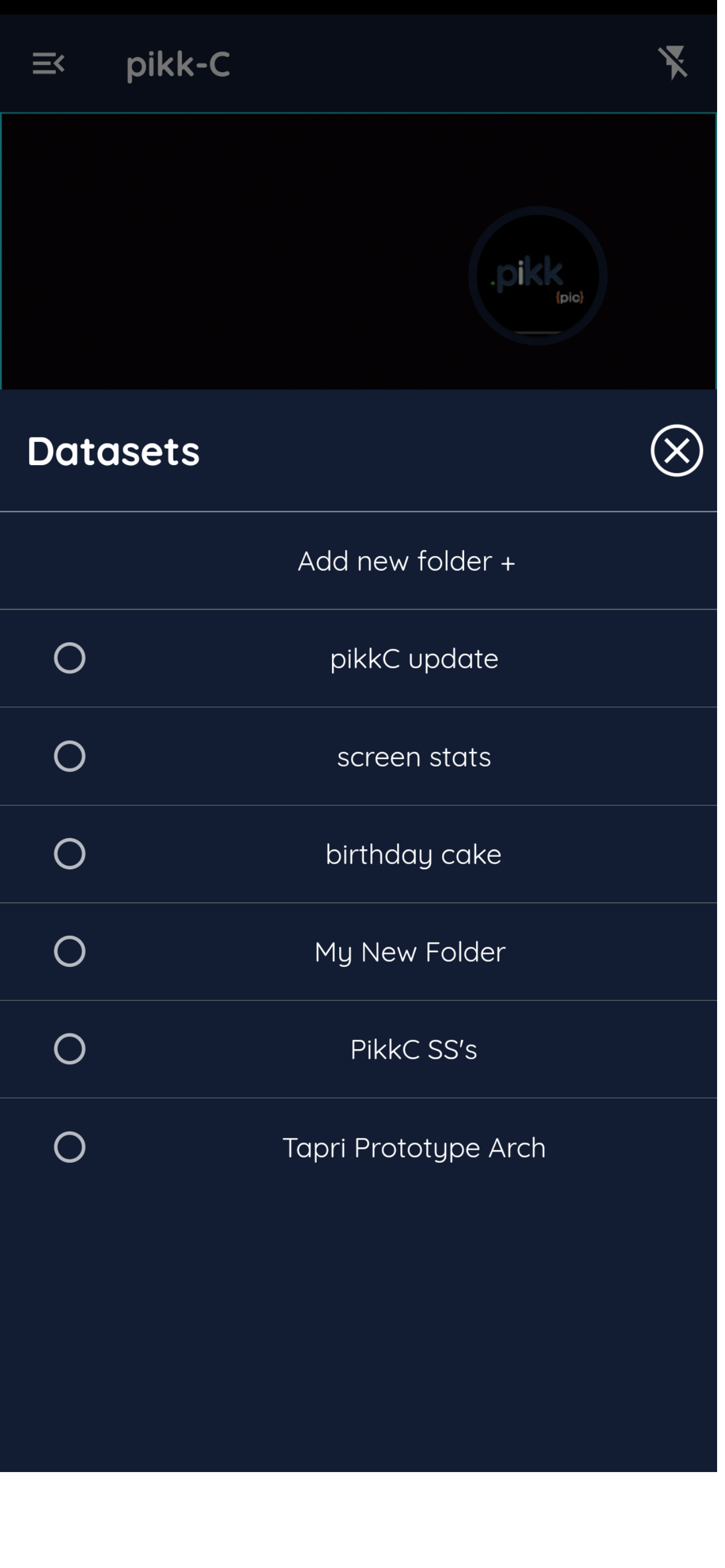725x1568 pixels.
Task: Open the screen stats folder label
Action: pos(419,765)
